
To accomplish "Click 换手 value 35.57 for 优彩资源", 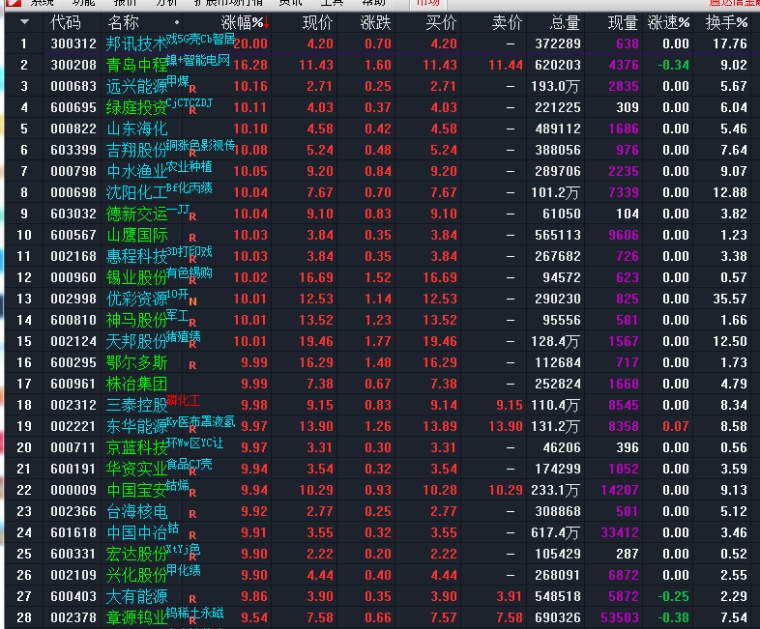I will 730,299.
